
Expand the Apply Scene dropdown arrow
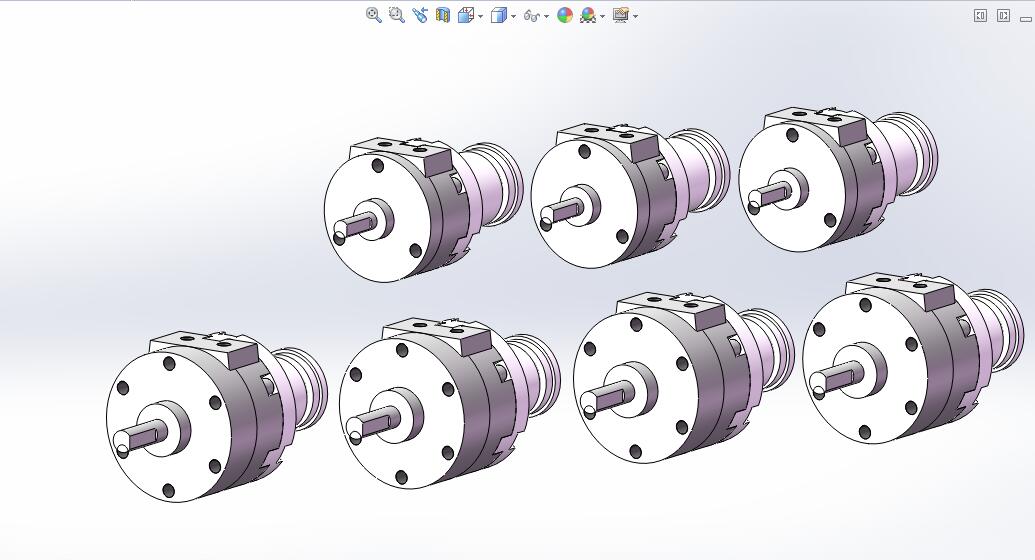(x=602, y=16)
